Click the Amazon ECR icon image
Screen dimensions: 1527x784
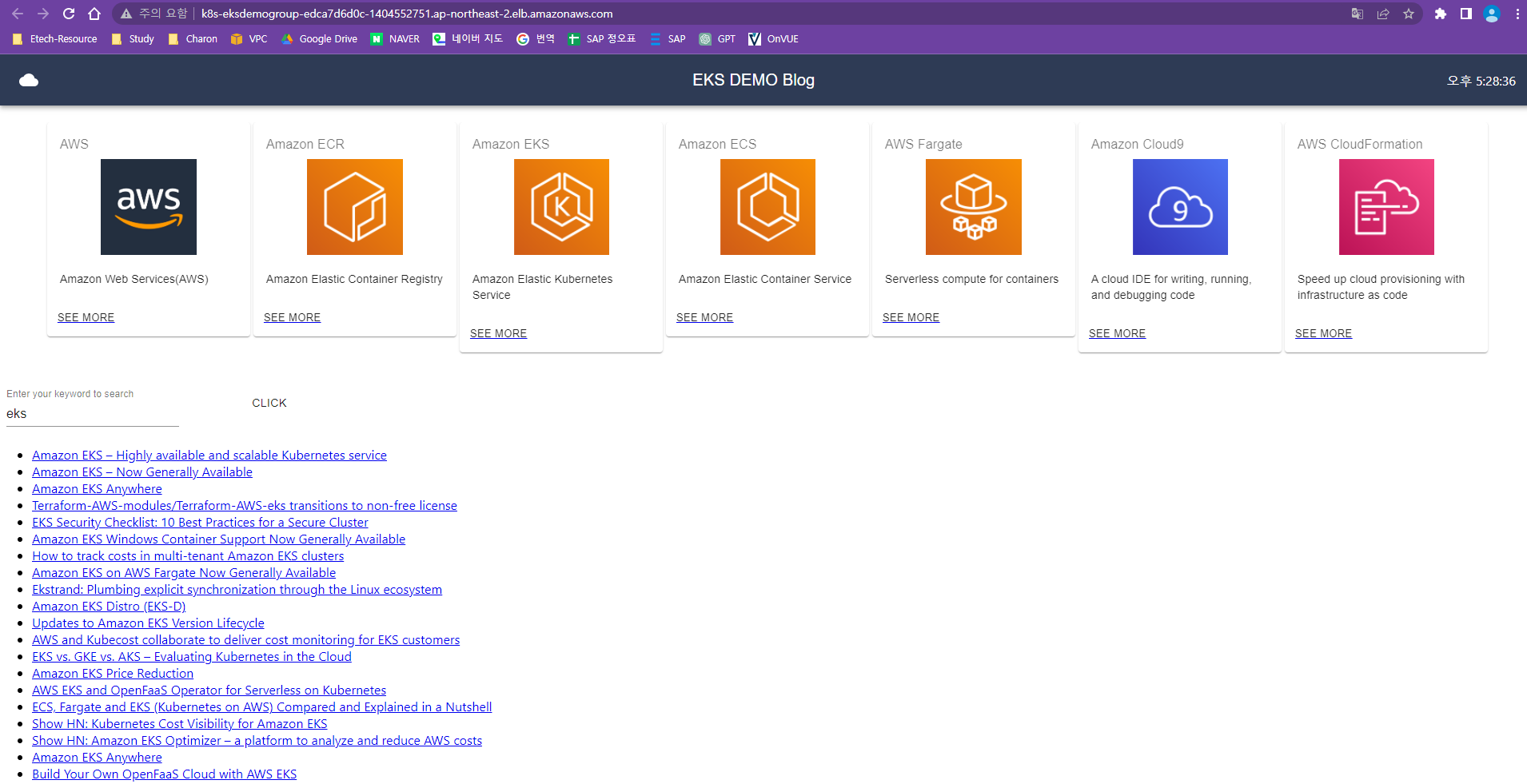coord(355,207)
